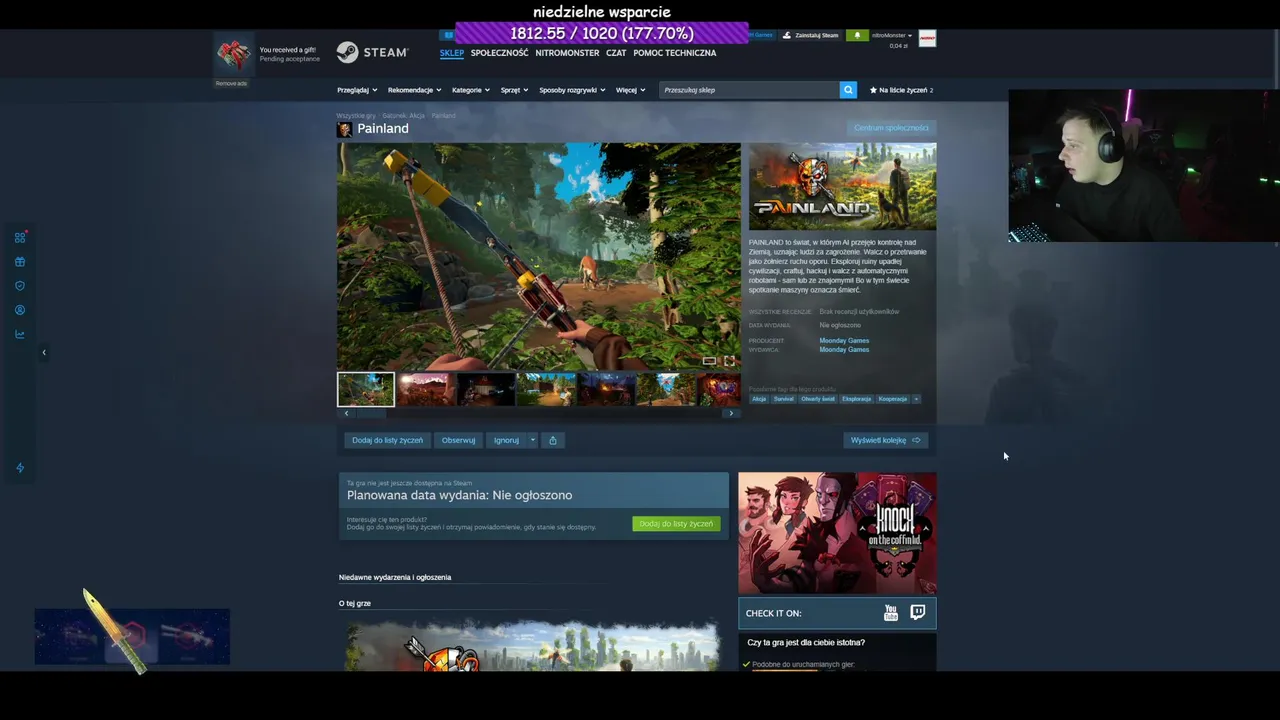The width and height of the screenshot is (1280, 720).
Task: Click wishlist star icon in store bar
Action: [x=873, y=90]
